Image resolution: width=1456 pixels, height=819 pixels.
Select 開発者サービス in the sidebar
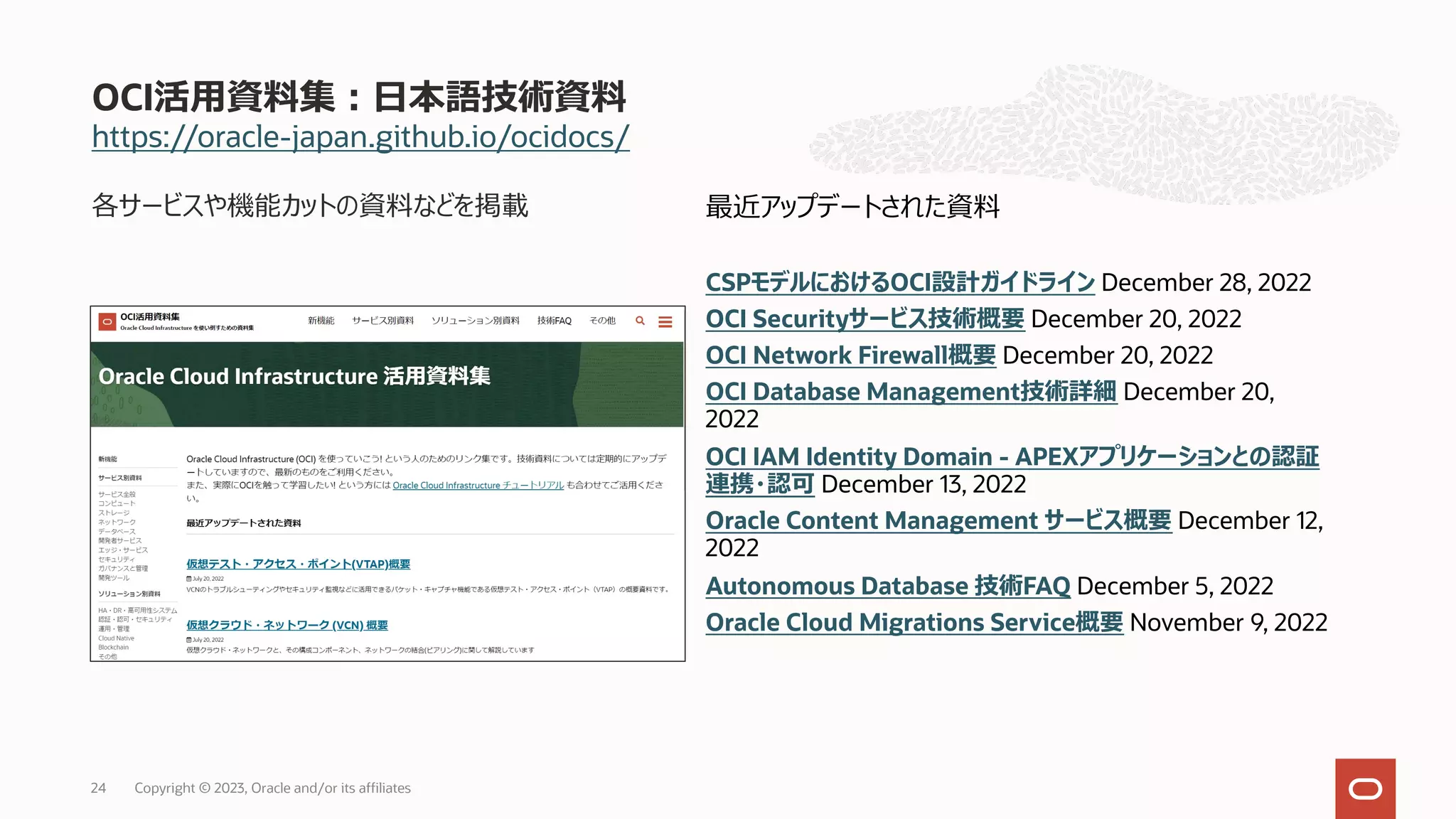click(120, 540)
